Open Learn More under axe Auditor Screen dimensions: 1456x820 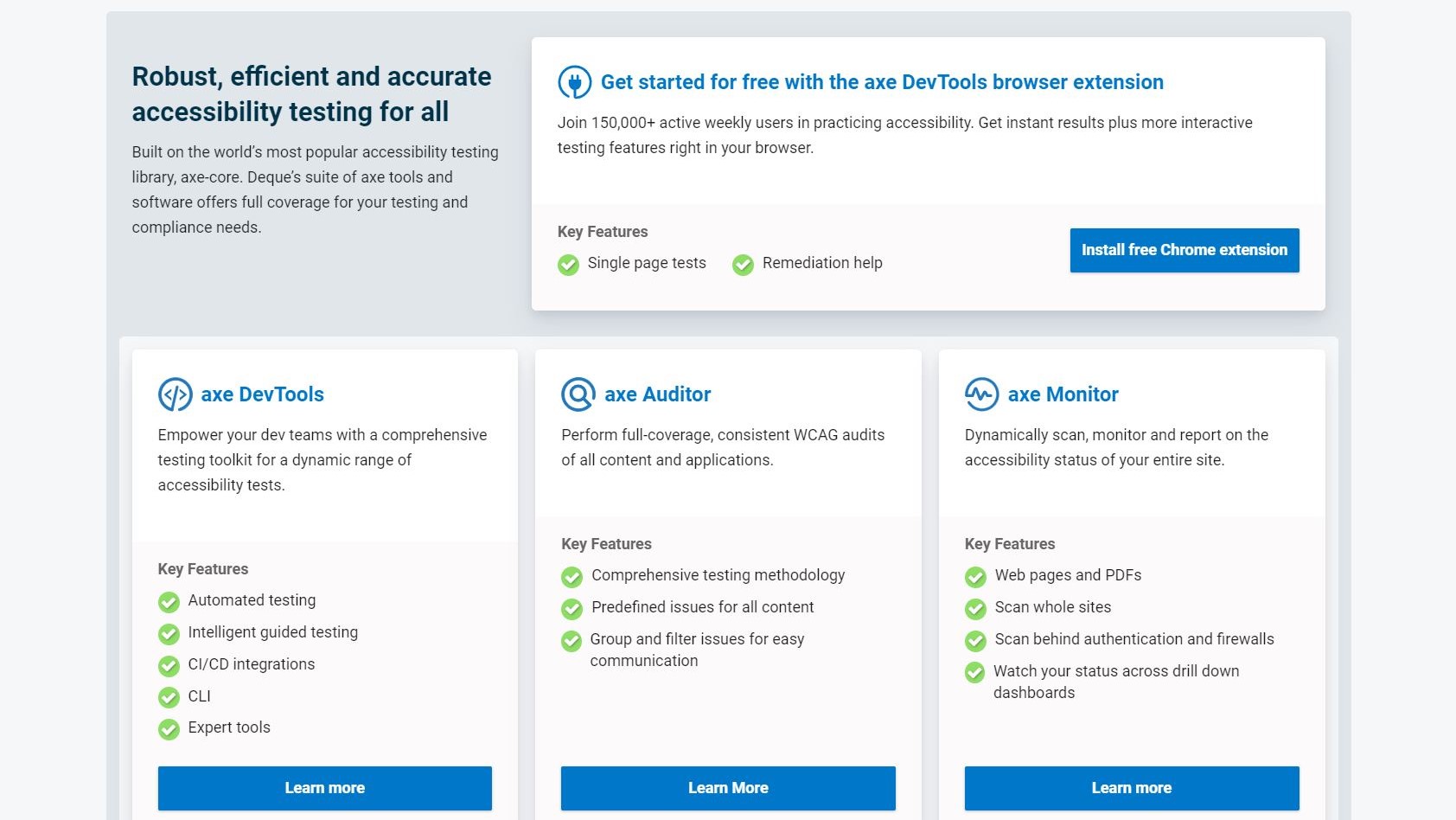pos(728,788)
